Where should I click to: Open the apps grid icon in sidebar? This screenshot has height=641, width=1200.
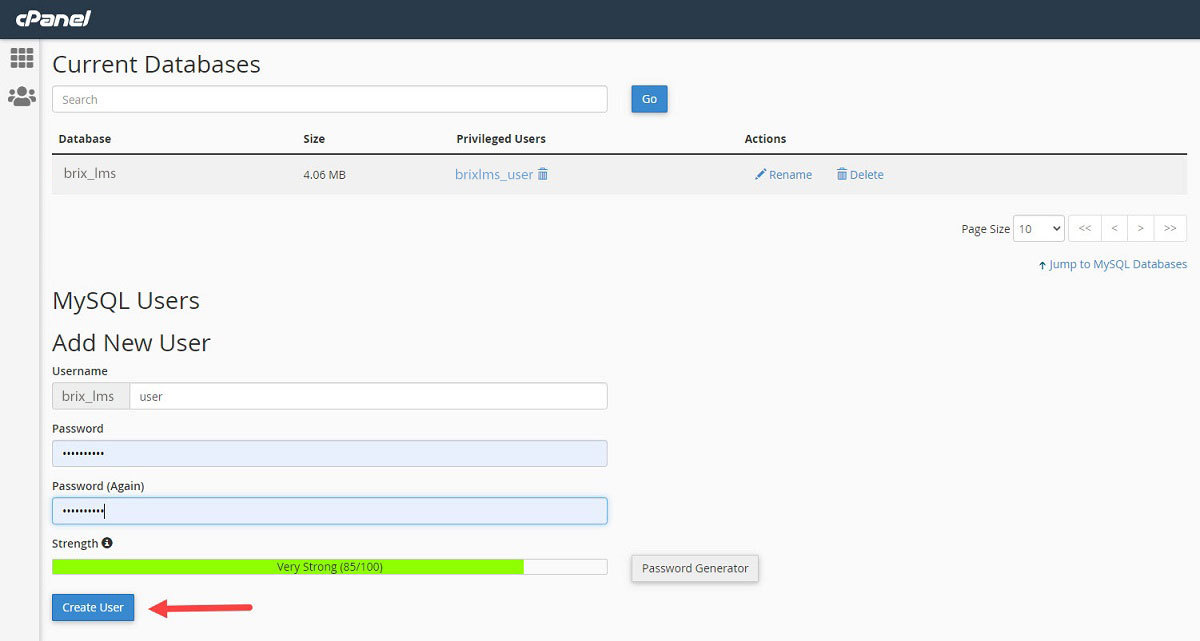(21, 58)
